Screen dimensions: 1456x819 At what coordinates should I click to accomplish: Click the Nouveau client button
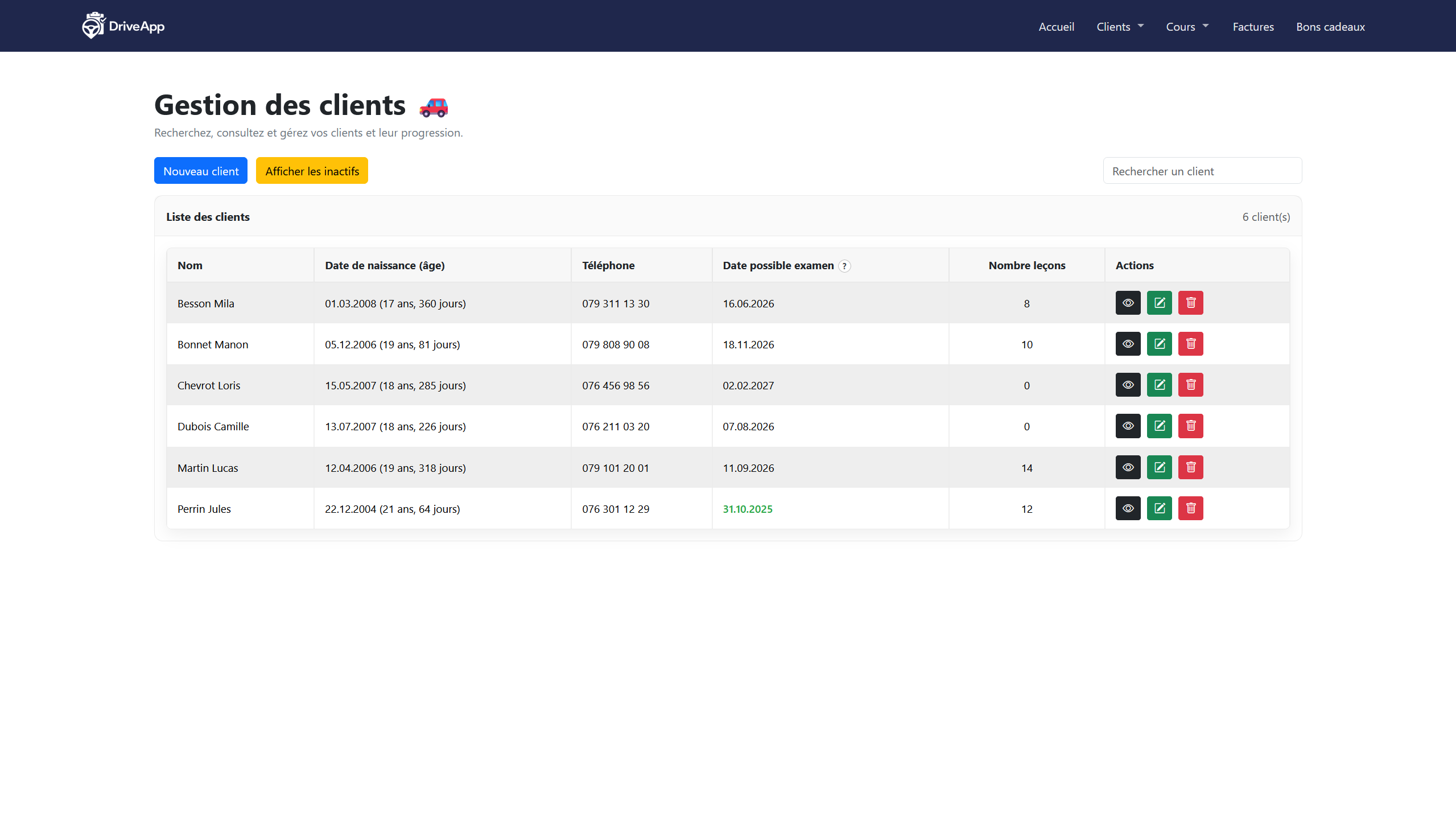coord(200,171)
